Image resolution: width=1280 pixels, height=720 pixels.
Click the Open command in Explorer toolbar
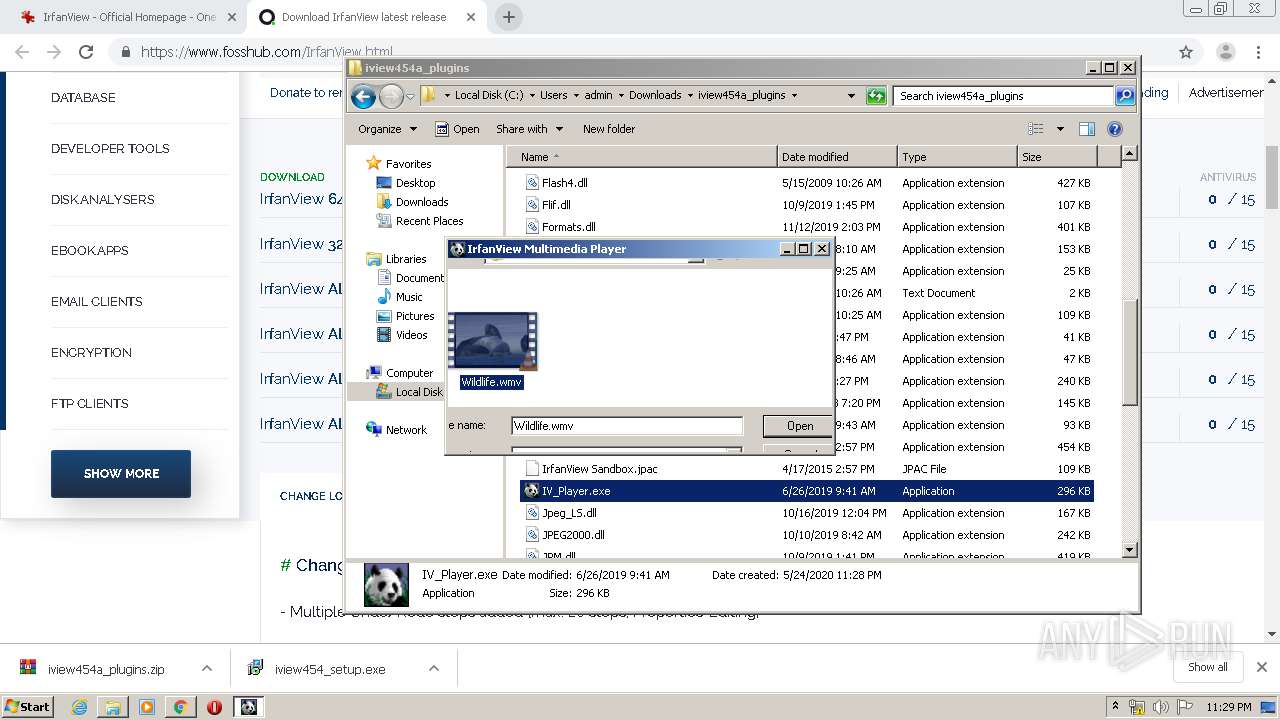pyautogui.click(x=457, y=129)
